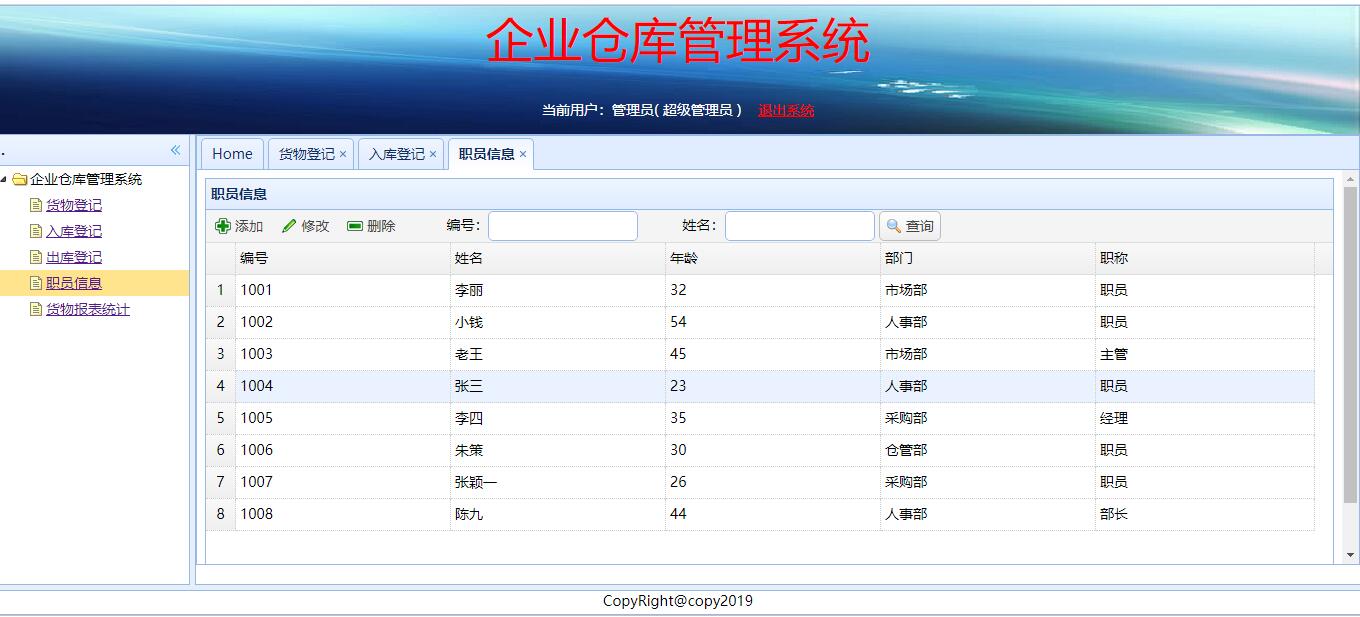
Task: Click the pencil 修改 edit icon
Action: [289, 226]
